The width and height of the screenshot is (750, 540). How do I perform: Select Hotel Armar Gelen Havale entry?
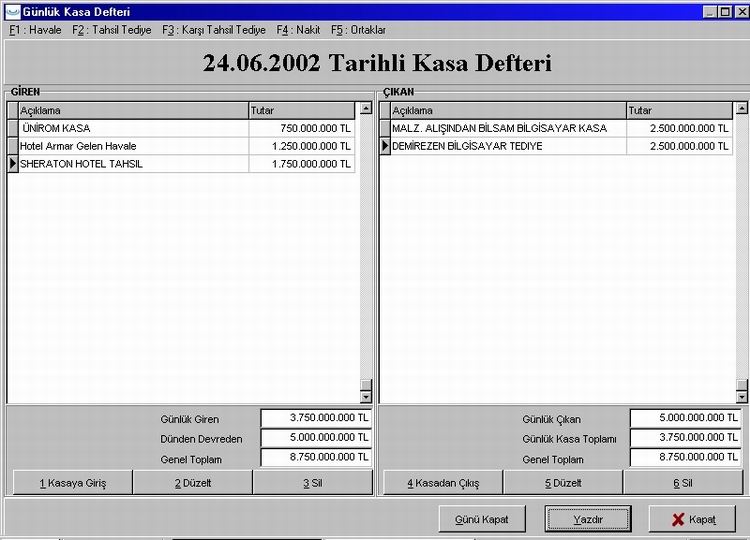(x=130, y=146)
